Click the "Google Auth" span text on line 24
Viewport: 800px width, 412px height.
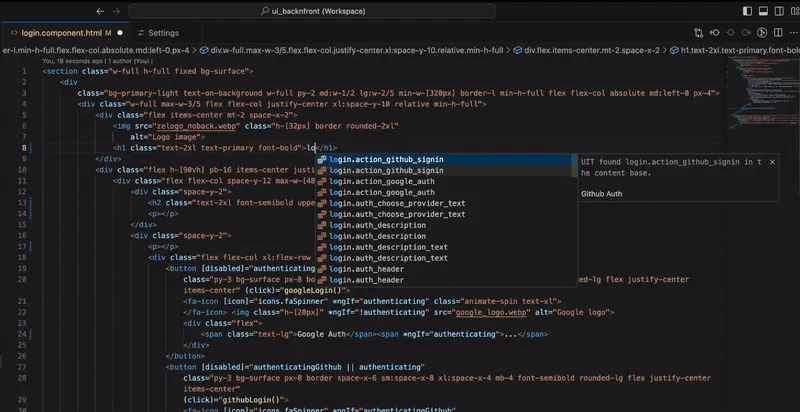pyautogui.click(x=321, y=334)
